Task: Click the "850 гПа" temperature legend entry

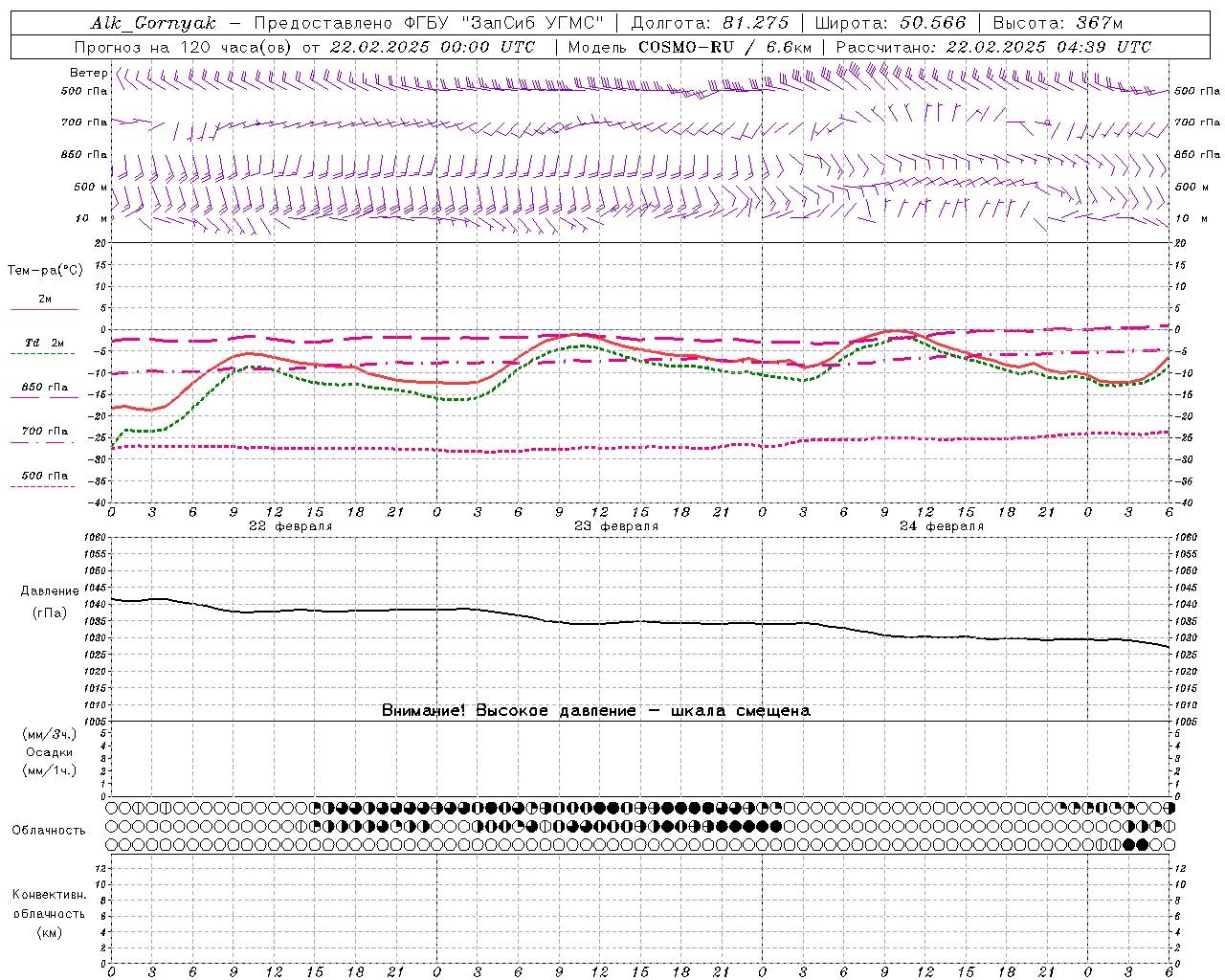Action: [x=45, y=388]
